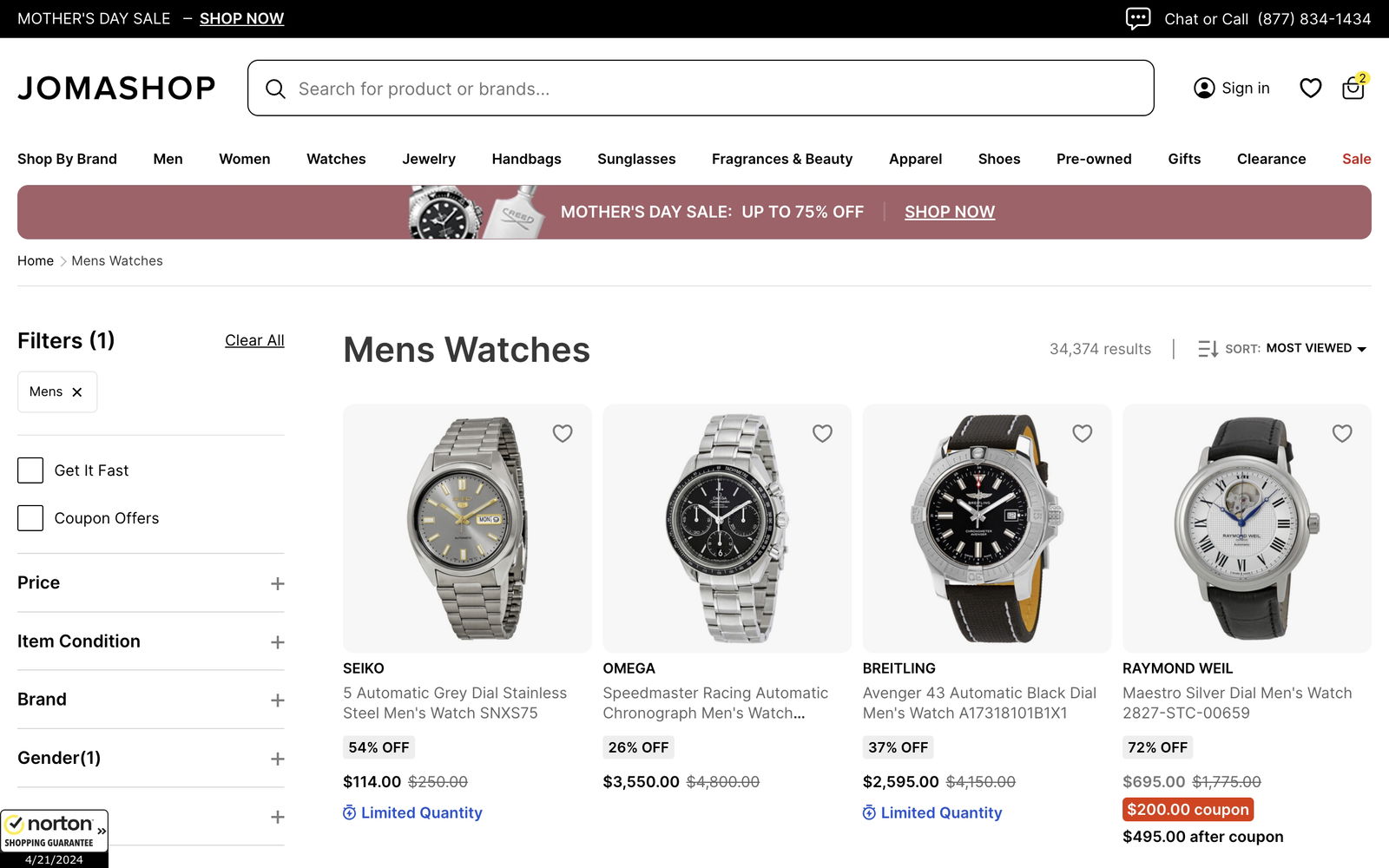This screenshot has width=1389, height=868.
Task: Click the Jomashop logo
Action: click(x=116, y=88)
